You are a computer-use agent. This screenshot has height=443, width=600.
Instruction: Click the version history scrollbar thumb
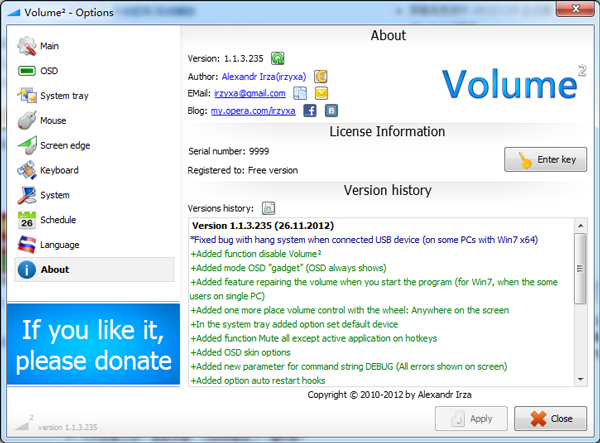580,269
